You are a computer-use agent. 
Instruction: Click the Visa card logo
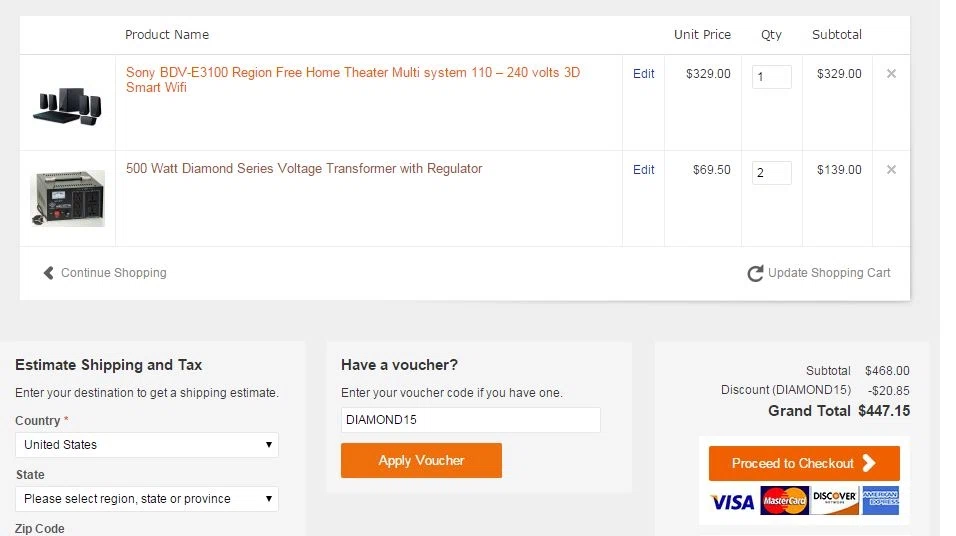733,501
